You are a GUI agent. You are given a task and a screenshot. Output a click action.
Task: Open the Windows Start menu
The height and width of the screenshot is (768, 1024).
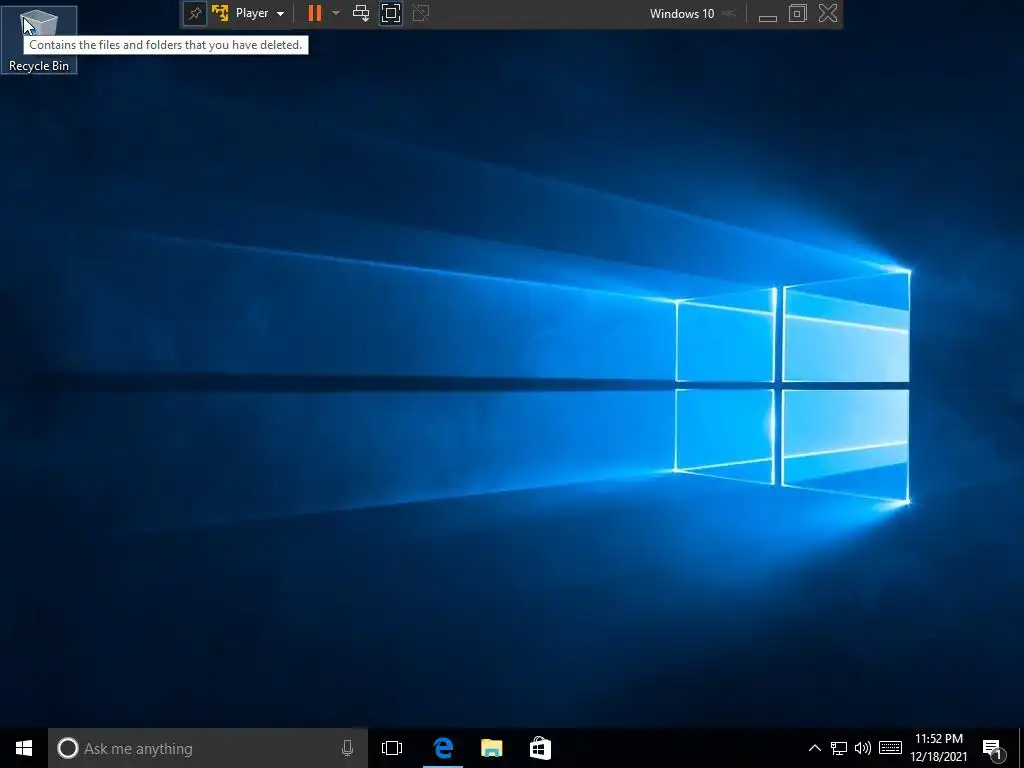(x=24, y=748)
